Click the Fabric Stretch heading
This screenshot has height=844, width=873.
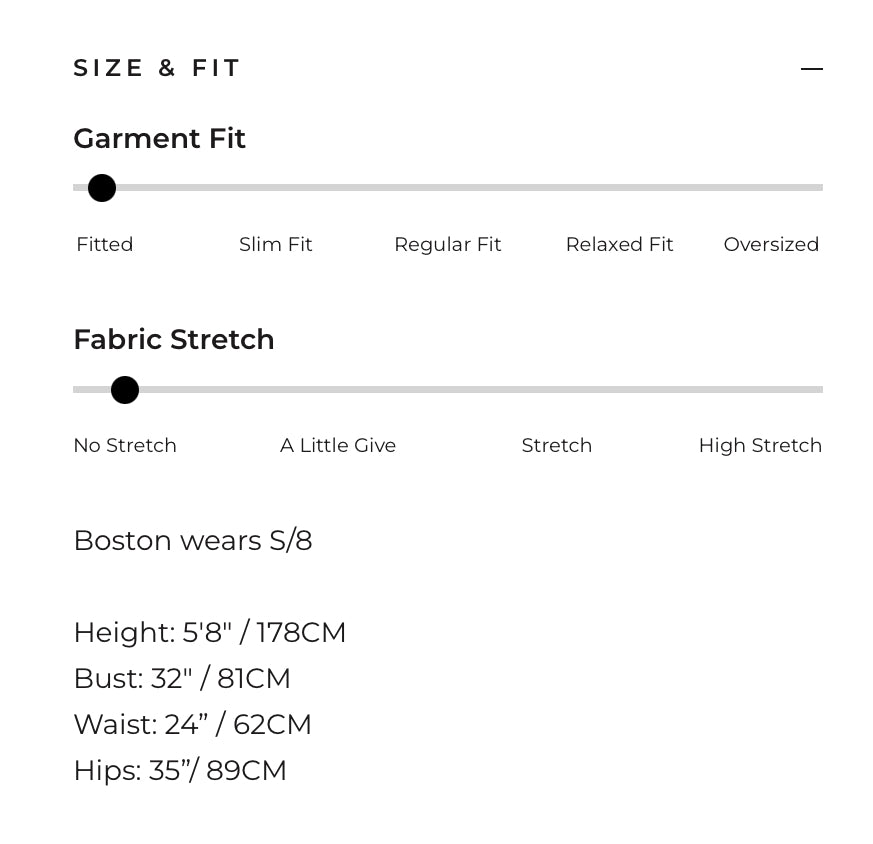174,339
